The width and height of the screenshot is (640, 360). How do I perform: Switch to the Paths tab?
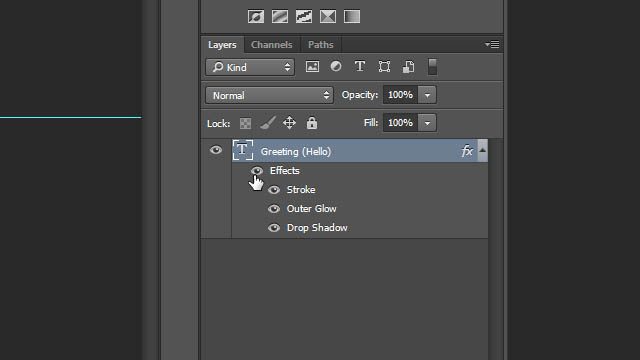(x=321, y=45)
